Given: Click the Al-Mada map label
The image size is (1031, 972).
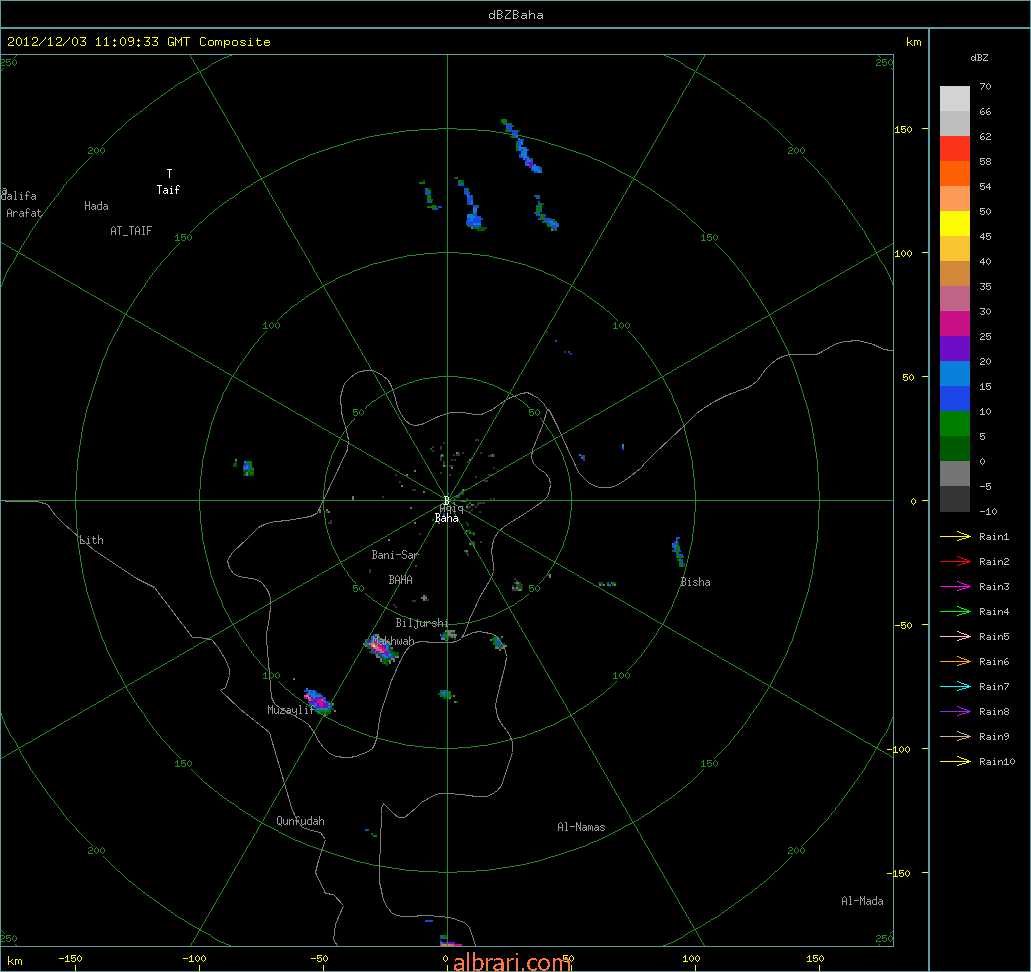Looking at the screenshot, I should pos(862,901).
